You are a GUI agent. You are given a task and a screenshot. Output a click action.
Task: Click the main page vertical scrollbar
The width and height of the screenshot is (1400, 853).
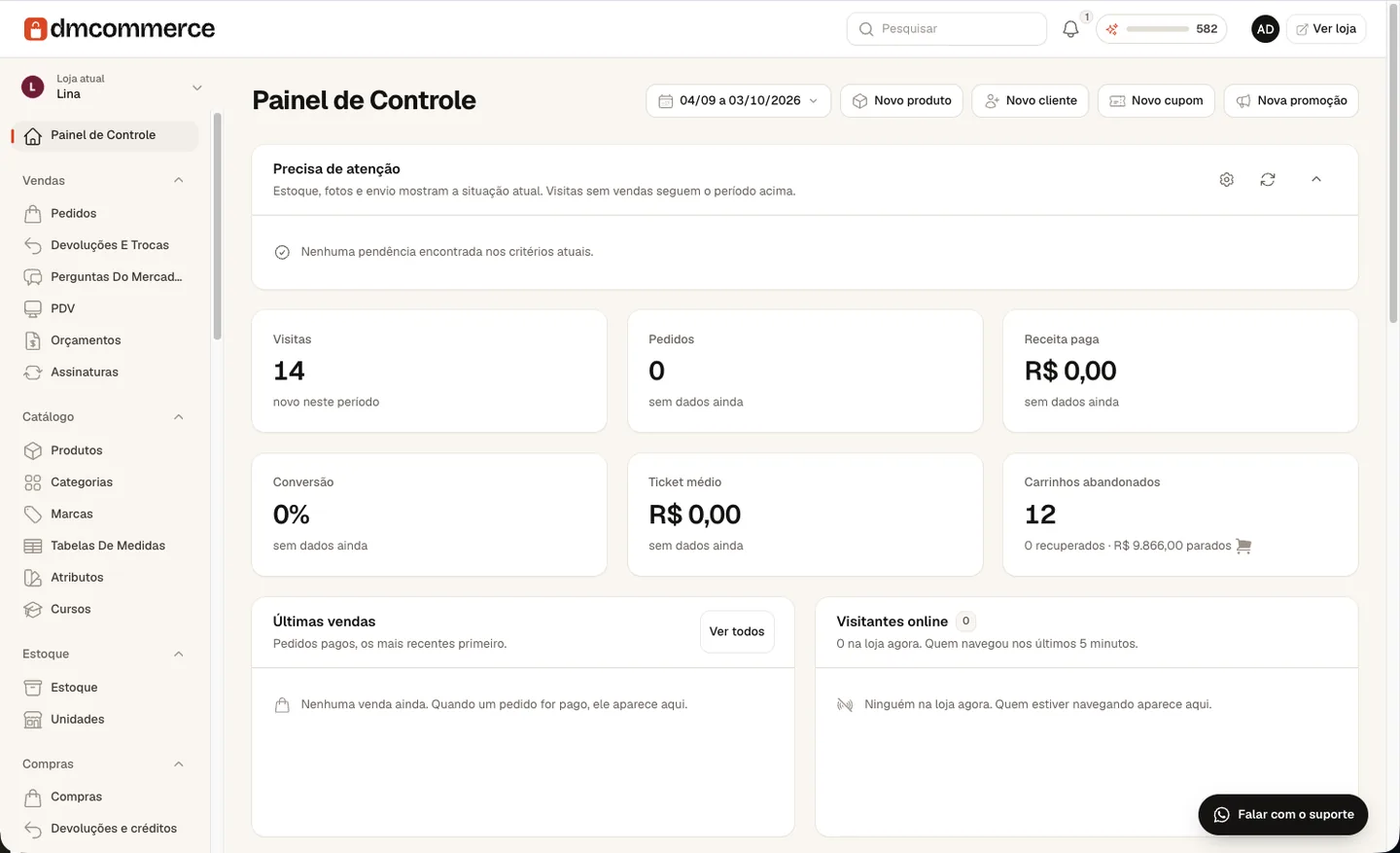[1393, 165]
